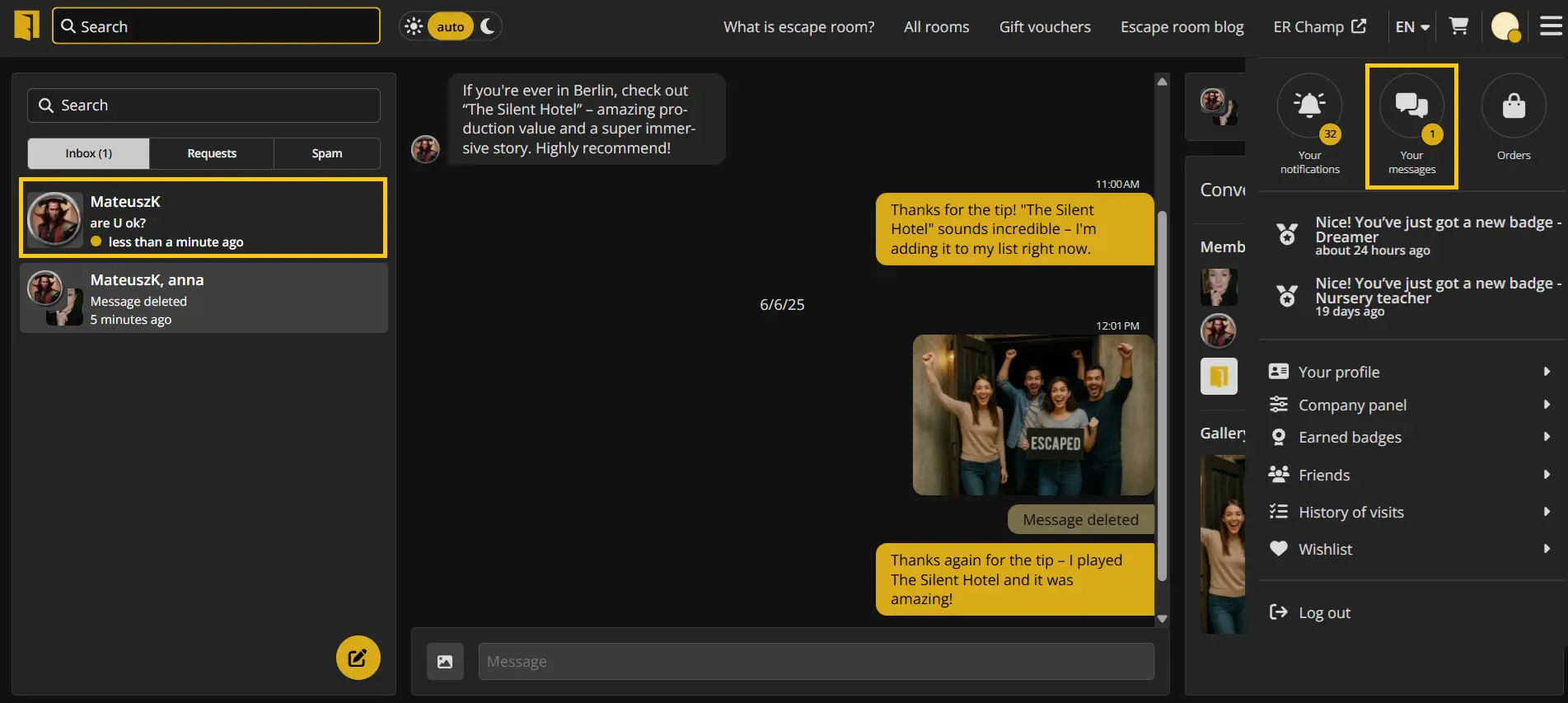The width and height of the screenshot is (1568, 703).
Task: Click Log out
Action: [x=1323, y=612]
